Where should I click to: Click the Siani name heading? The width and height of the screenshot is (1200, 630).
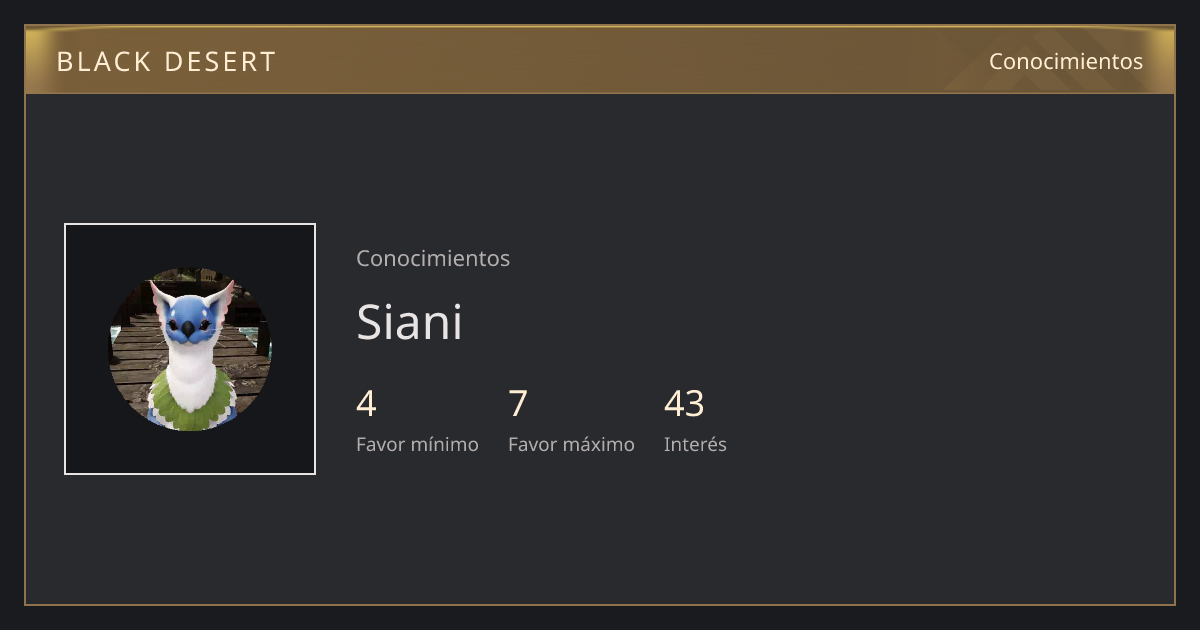point(409,322)
